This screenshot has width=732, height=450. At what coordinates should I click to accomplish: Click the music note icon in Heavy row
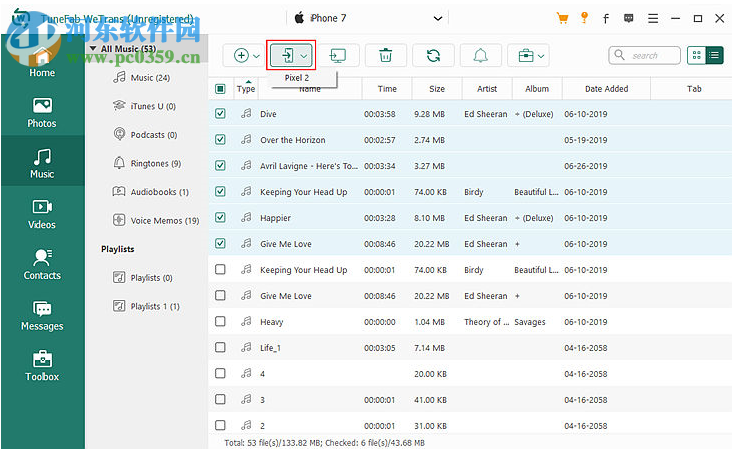(246, 322)
